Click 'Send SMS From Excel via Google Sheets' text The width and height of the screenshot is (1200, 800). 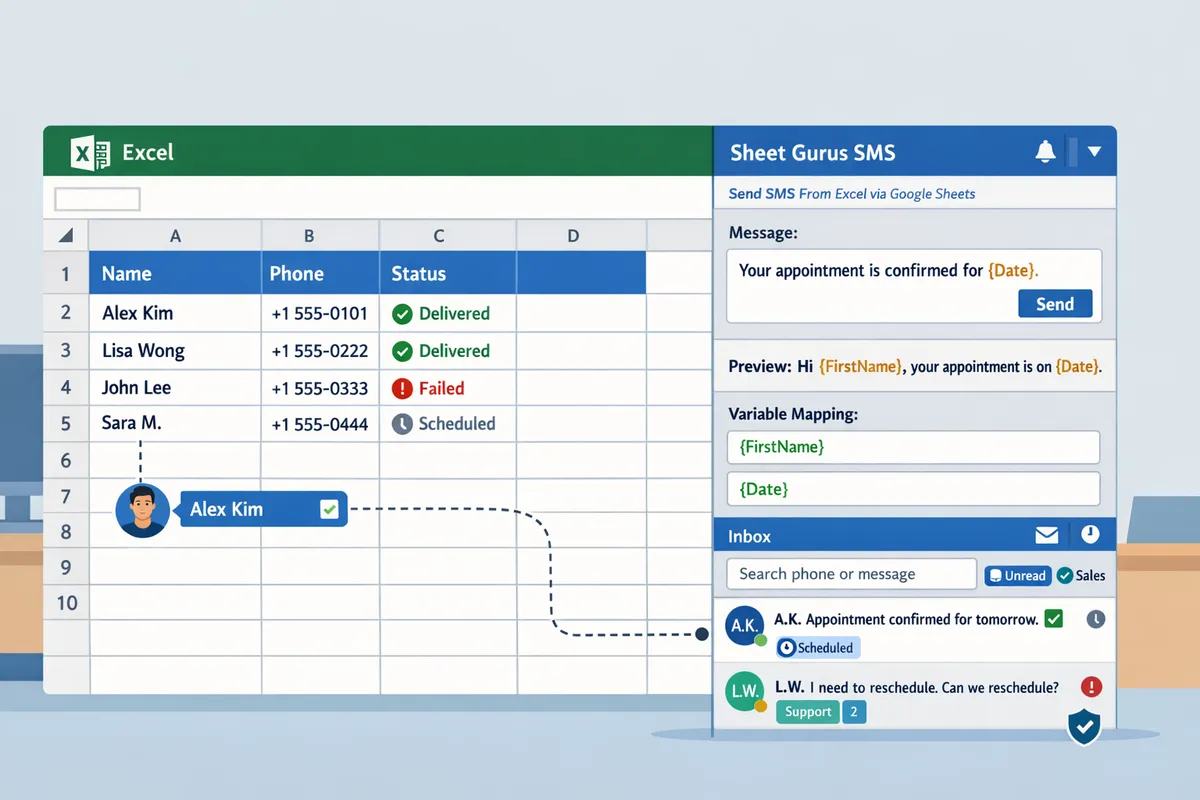point(852,194)
